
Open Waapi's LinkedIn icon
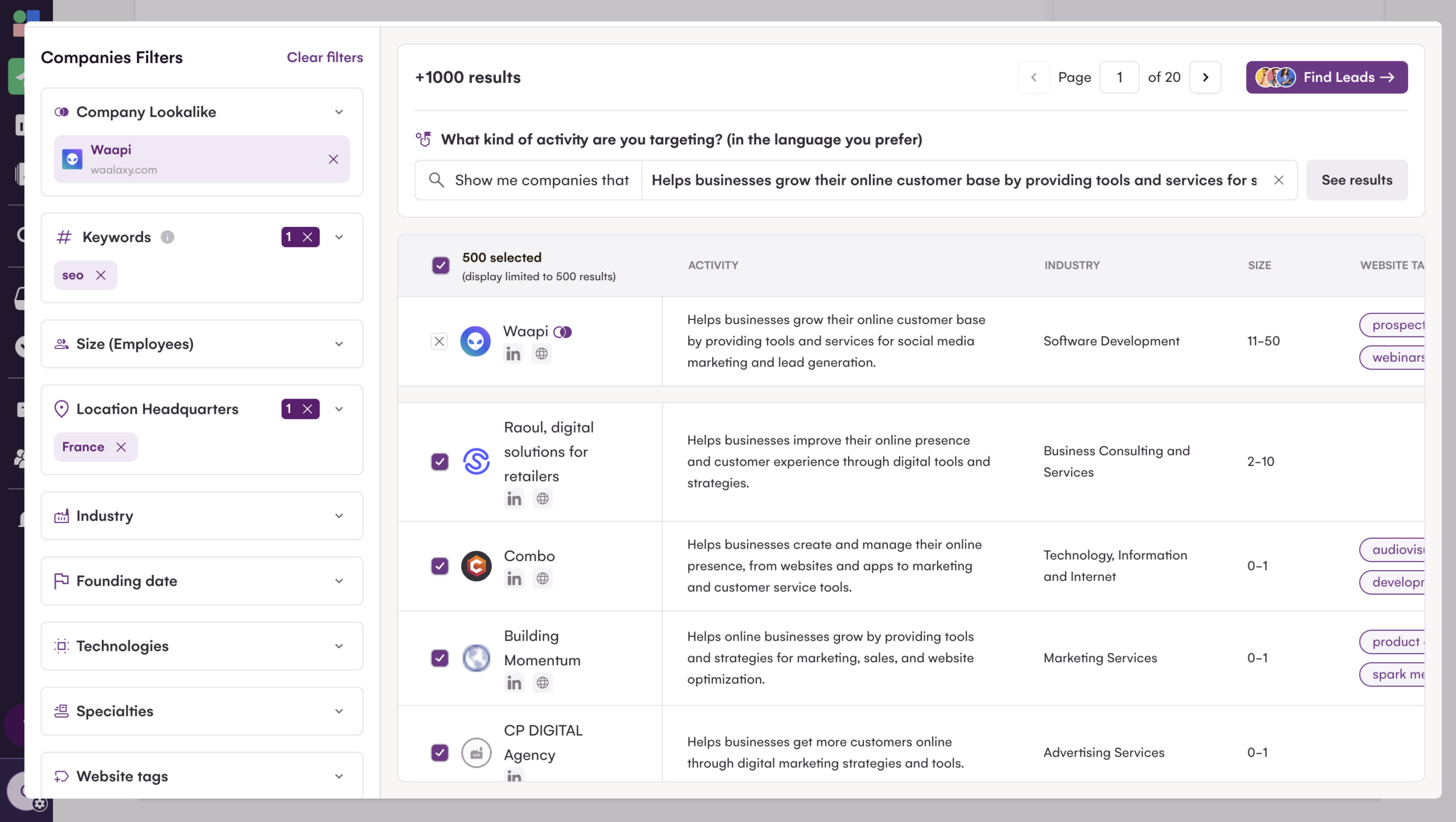click(513, 354)
